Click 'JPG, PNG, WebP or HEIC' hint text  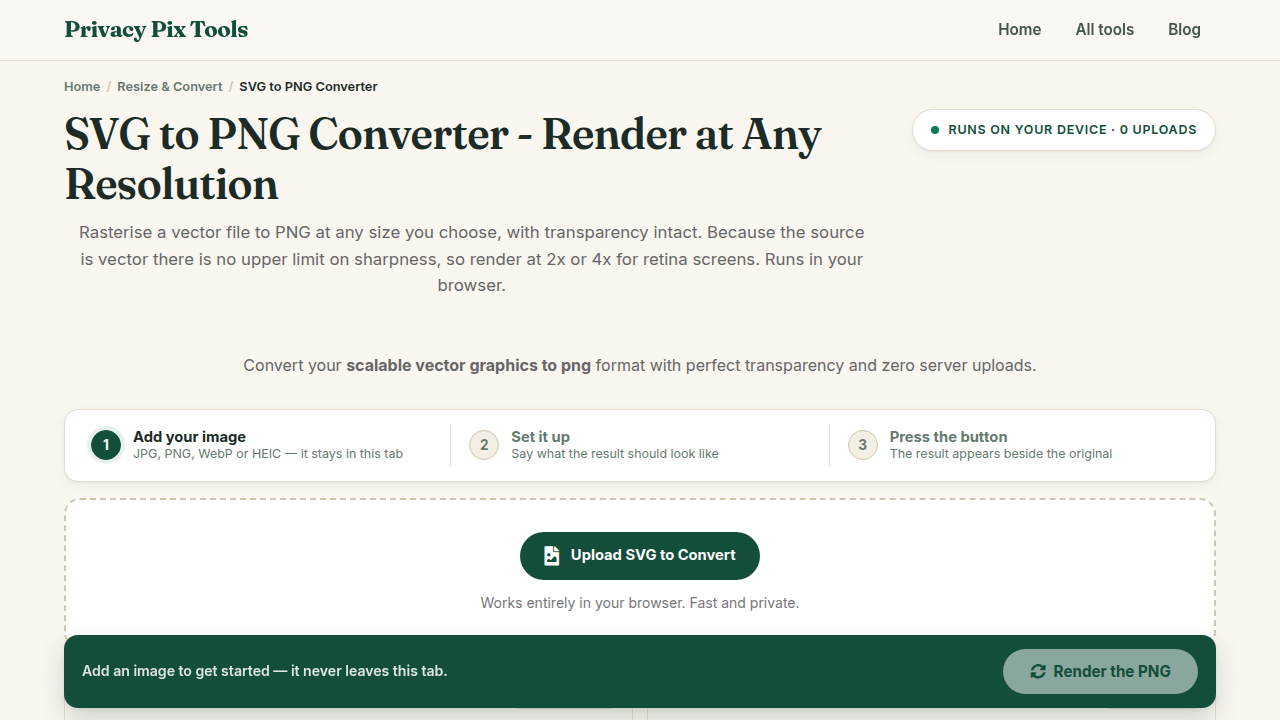tap(268, 454)
